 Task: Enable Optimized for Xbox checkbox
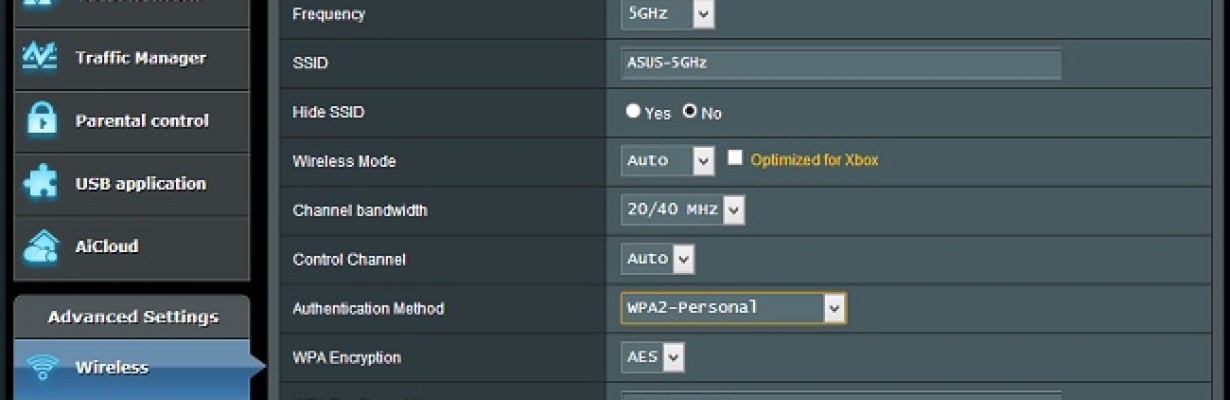[735, 158]
